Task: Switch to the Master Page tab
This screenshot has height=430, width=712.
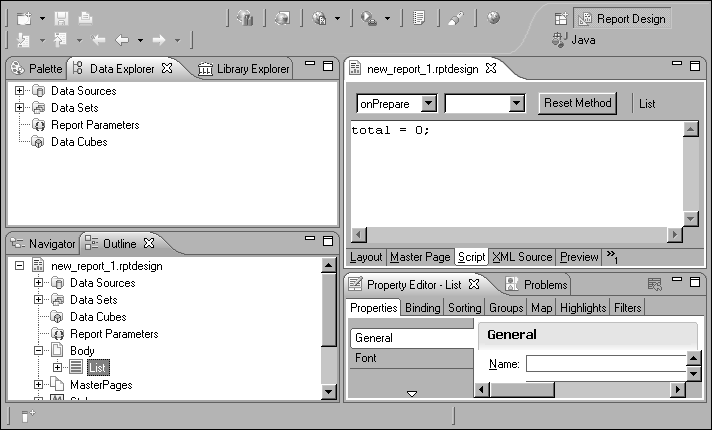Action: point(420,257)
